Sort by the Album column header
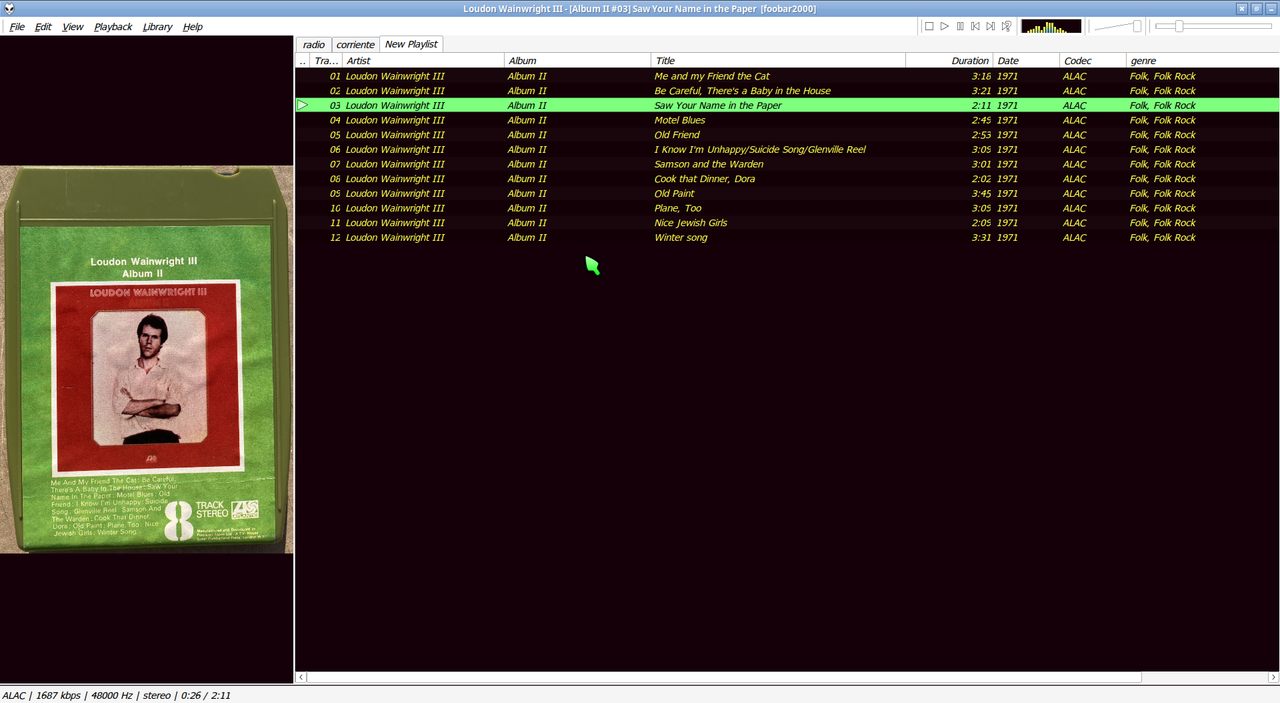 tap(577, 61)
